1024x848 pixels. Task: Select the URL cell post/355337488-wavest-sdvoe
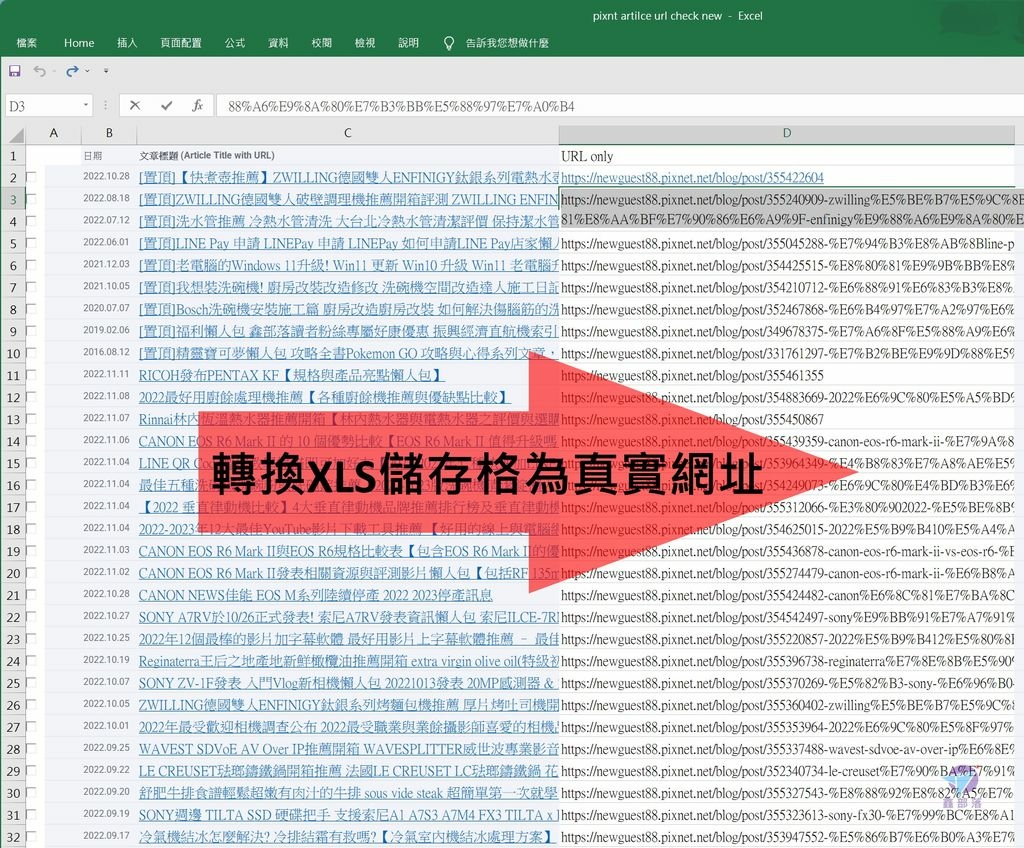pyautogui.click(x=788, y=749)
